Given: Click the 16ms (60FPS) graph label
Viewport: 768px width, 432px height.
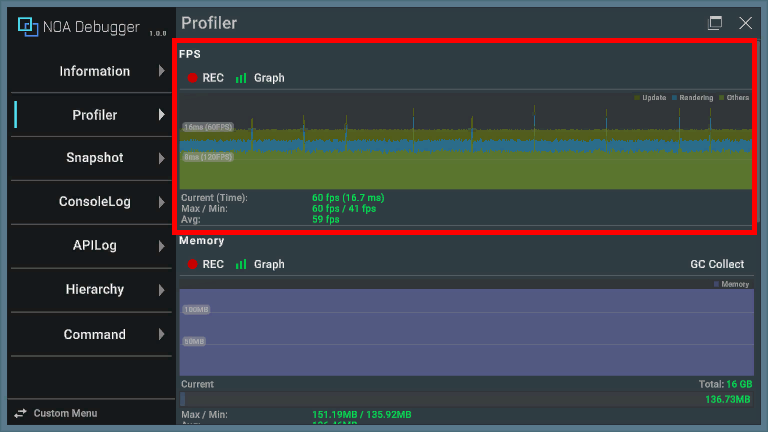Looking at the screenshot, I should [208, 127].
